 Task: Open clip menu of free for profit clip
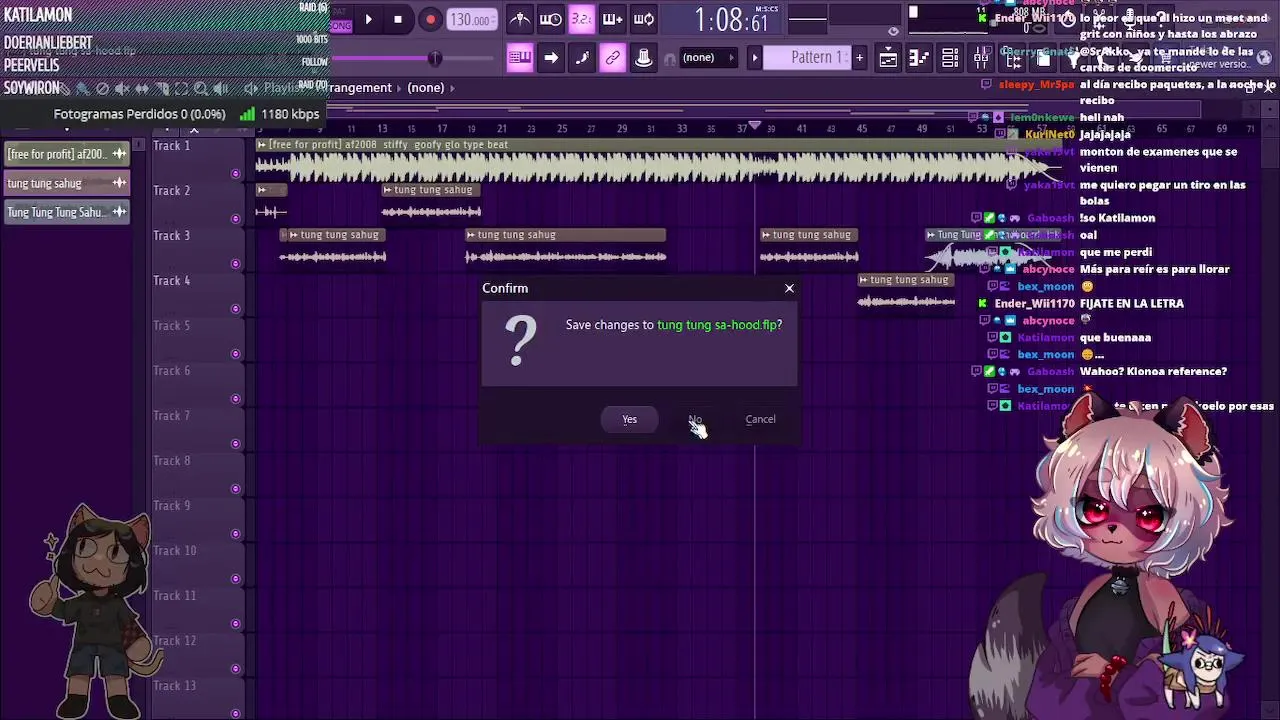click(x=262, y=145)
